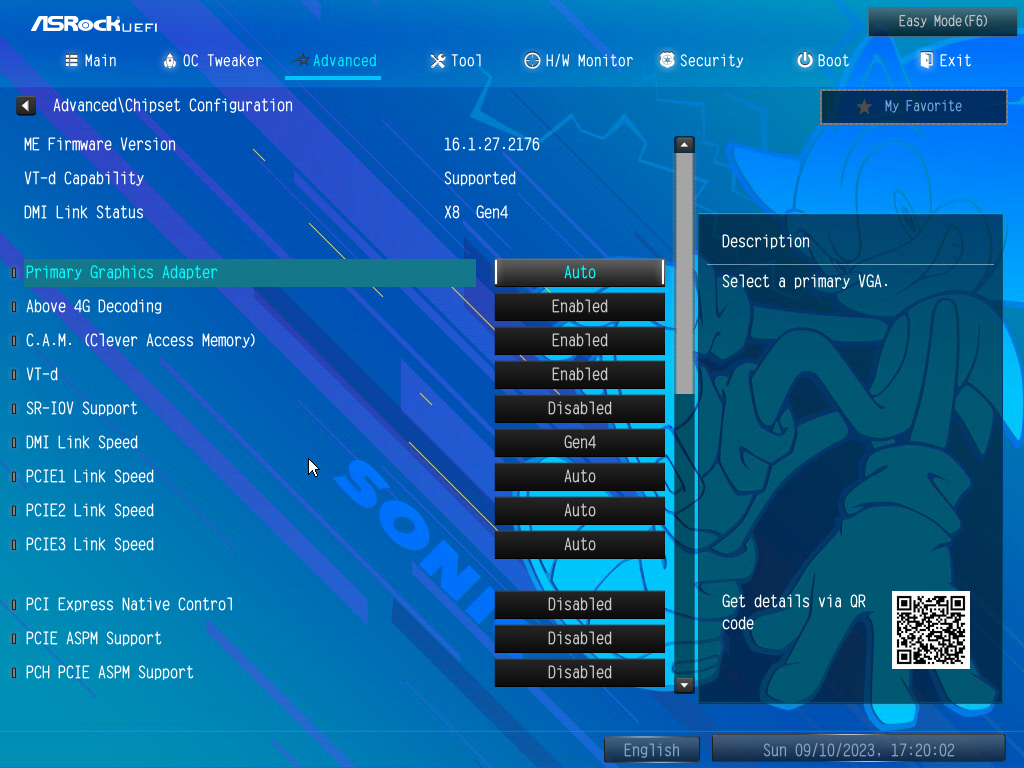Click the 'Select a primary VGA.' description text
Image resolution: width=1024 pixels, height=768 pixels.
[805, 281]
